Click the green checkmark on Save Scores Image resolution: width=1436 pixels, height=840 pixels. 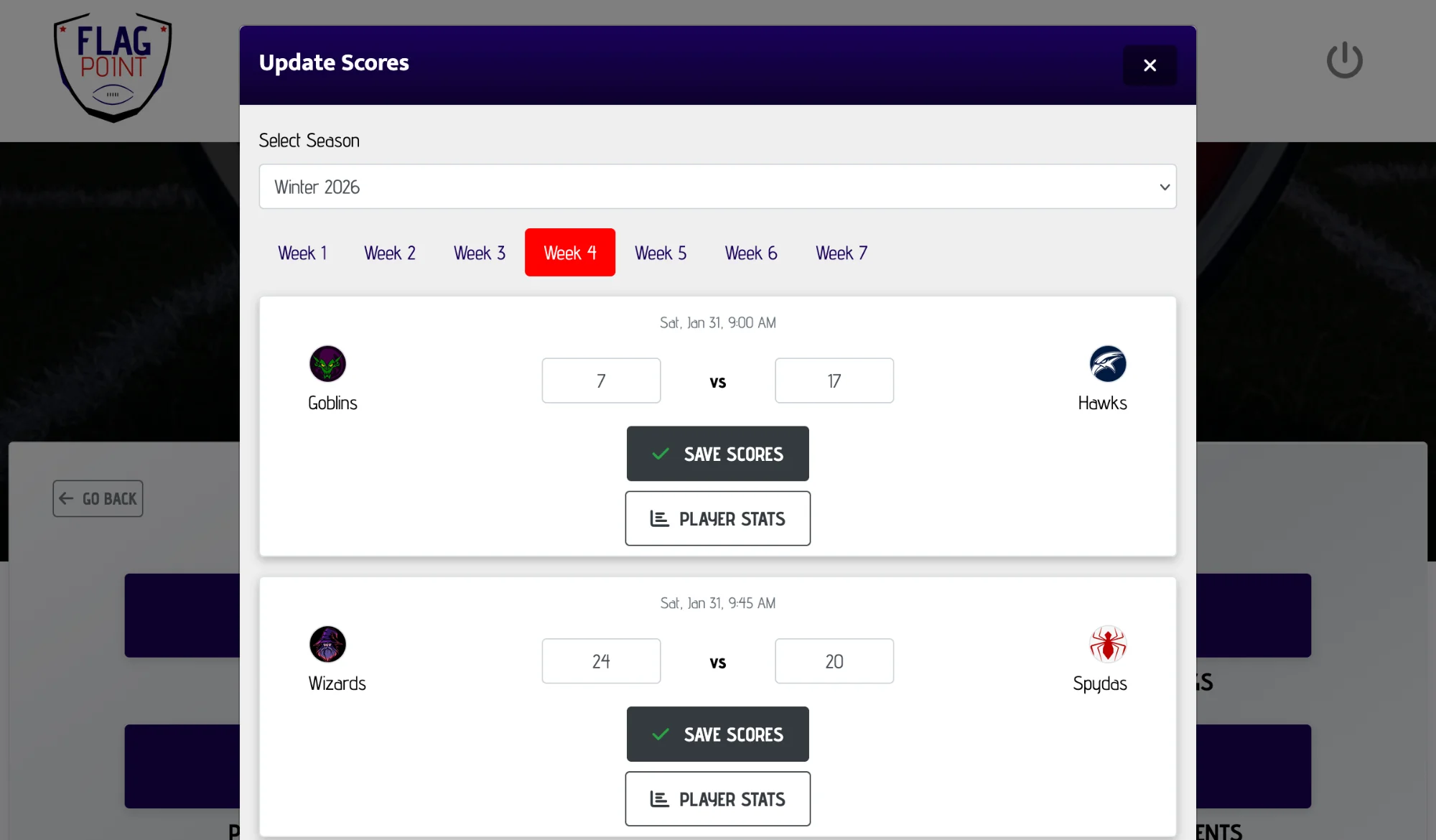pos(658,454)
